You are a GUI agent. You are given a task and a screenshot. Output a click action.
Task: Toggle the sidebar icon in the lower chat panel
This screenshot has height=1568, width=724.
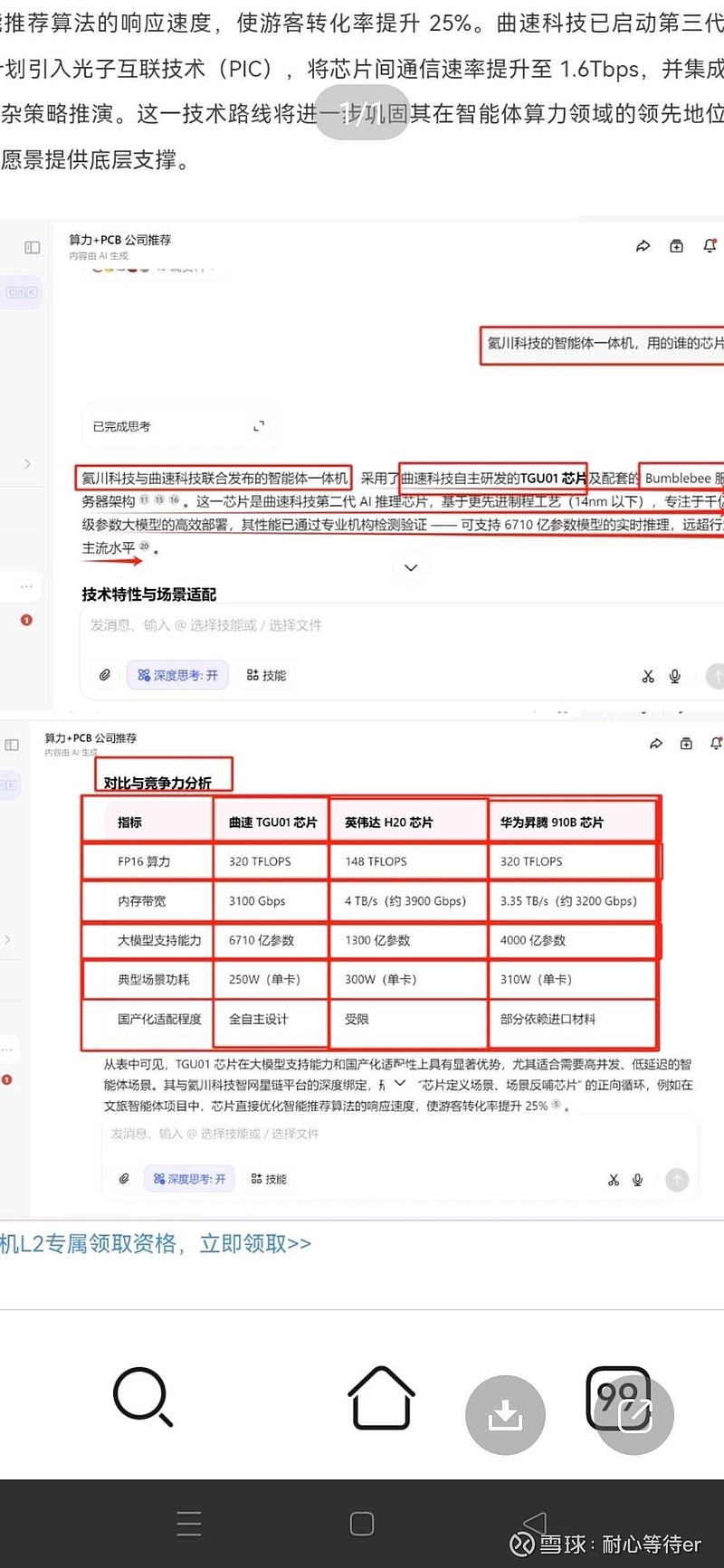[x=12, y=745]
